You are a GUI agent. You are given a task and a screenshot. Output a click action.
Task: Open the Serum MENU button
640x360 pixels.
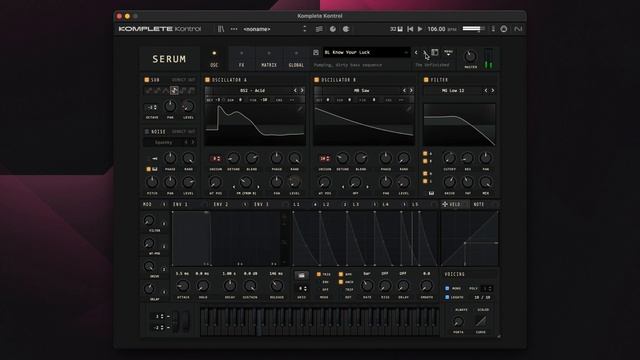448,52
